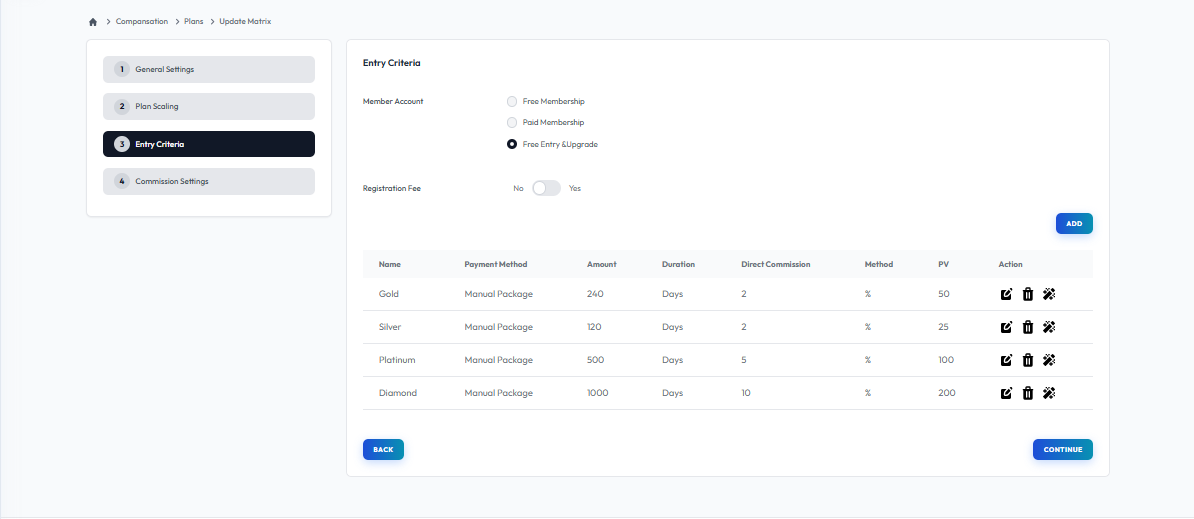Click the magic wand icon for Gold
This screenshot has height=519, width=1194.
(1049, 294)
